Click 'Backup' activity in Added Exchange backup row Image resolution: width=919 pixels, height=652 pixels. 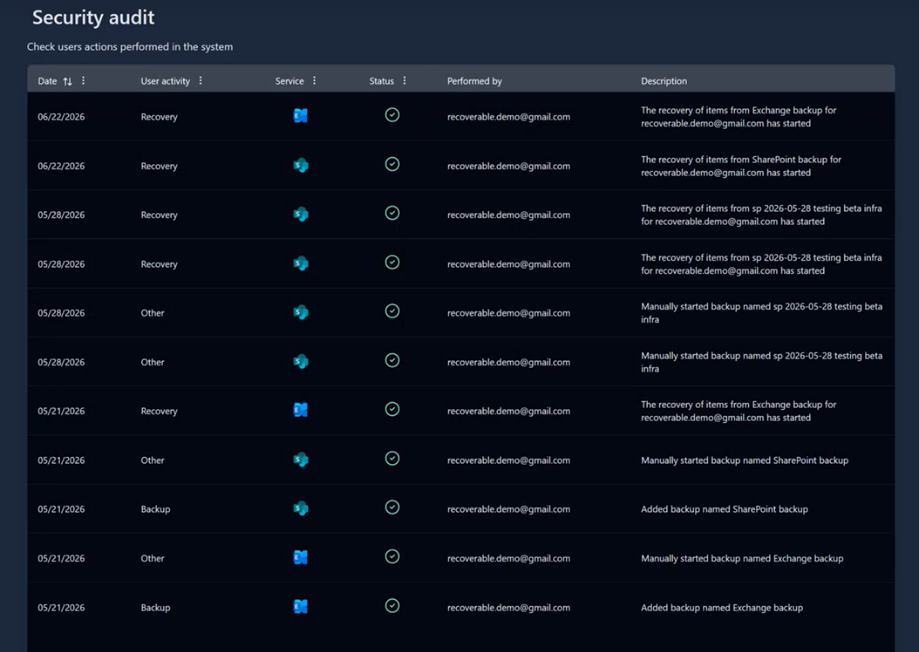tap(155, 607)
